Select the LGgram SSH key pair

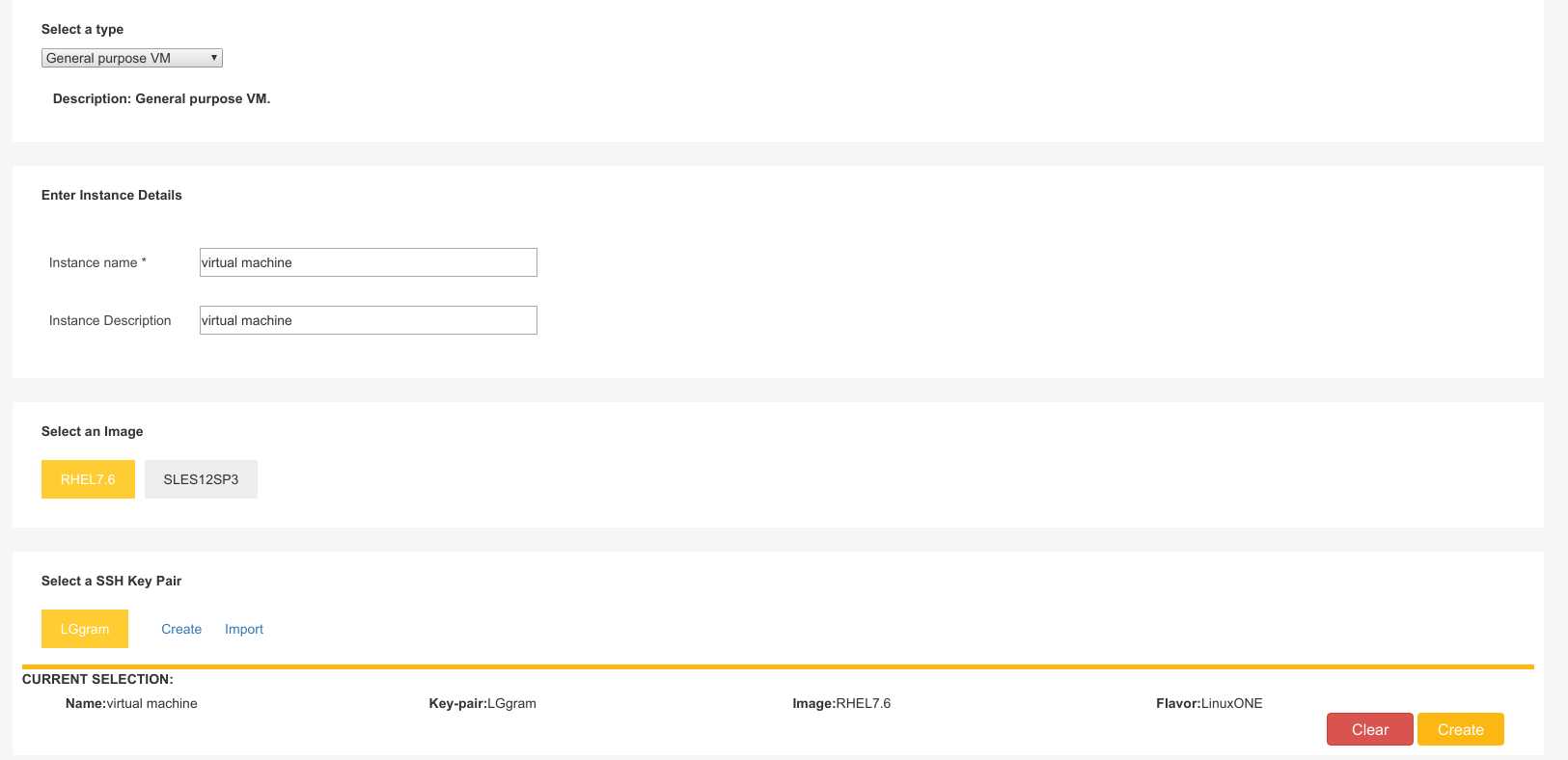tap(85, 629)
